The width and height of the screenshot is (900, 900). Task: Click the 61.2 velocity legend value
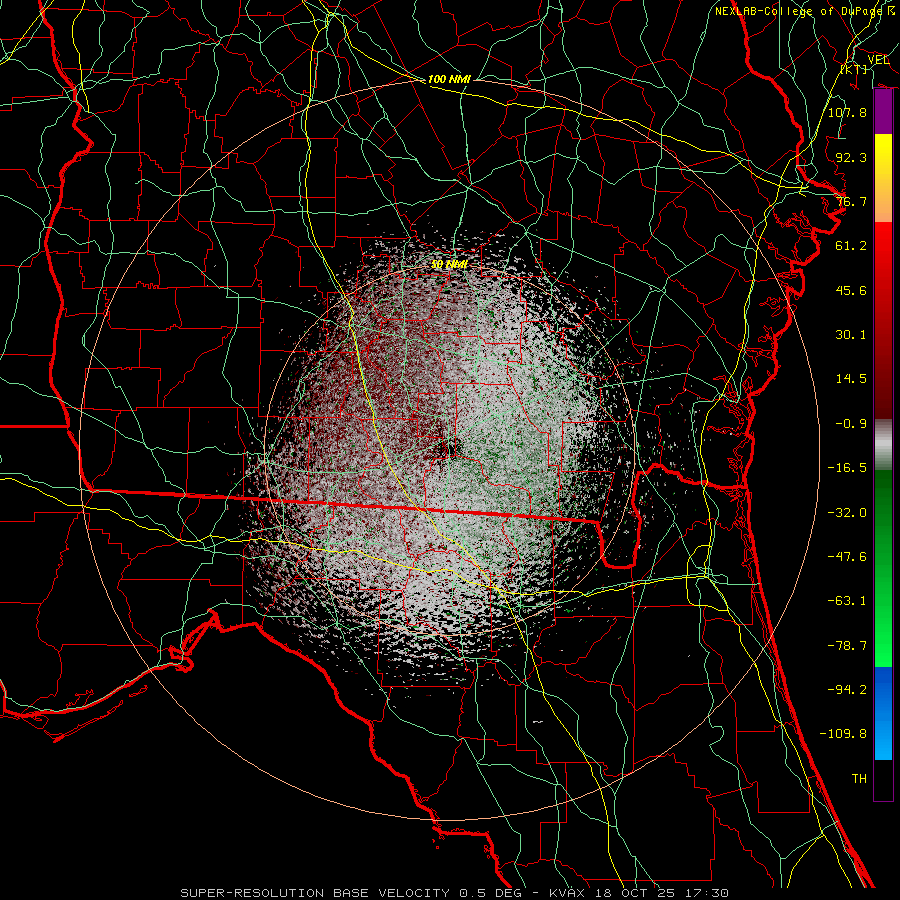click(x=851, y=246)
